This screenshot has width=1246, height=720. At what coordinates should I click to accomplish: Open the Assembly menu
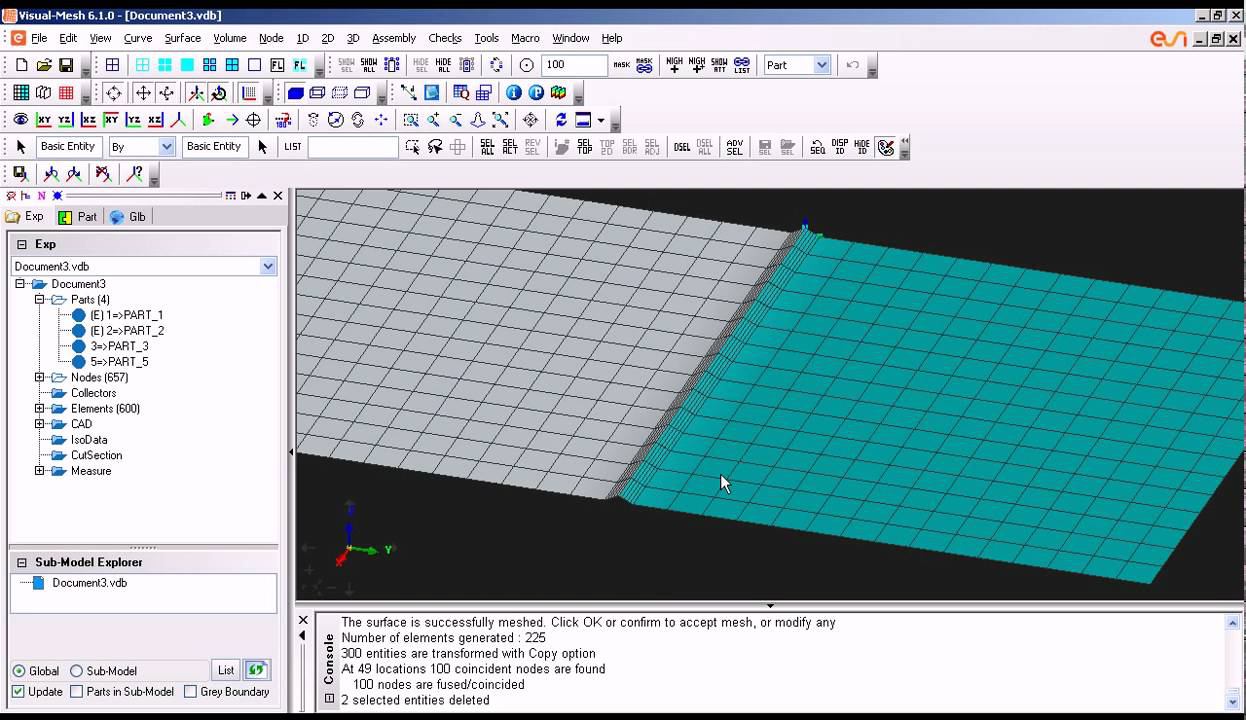(x=393, y=38)
